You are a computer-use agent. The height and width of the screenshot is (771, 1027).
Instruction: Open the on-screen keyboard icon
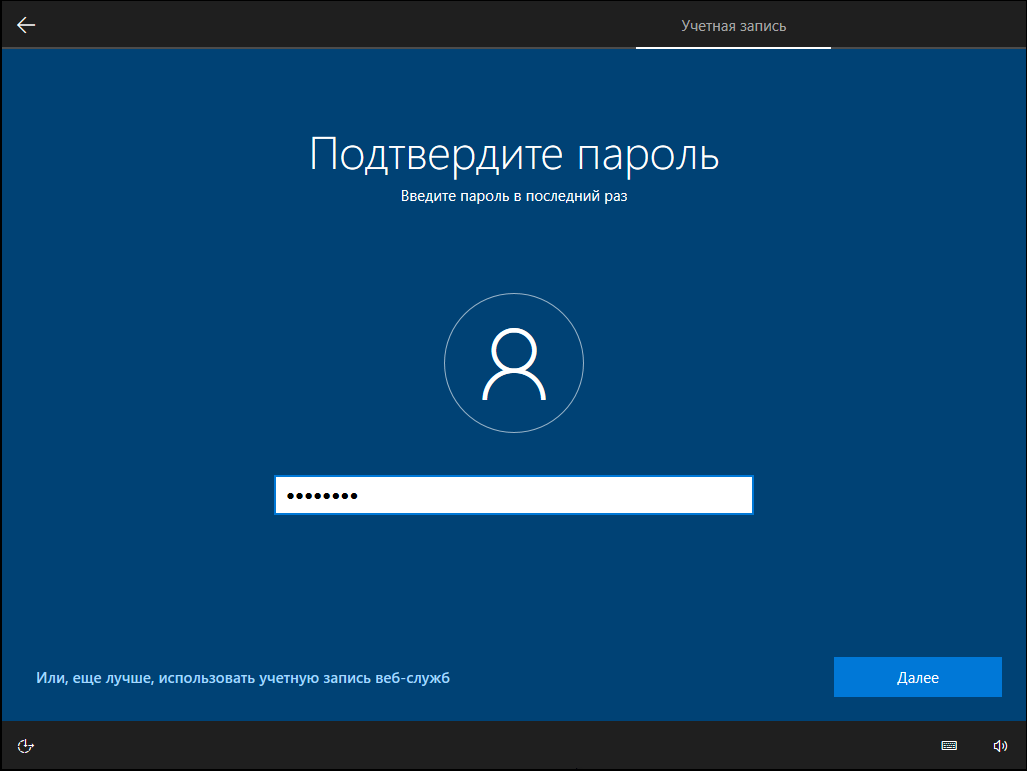click(x=949, y=745)
